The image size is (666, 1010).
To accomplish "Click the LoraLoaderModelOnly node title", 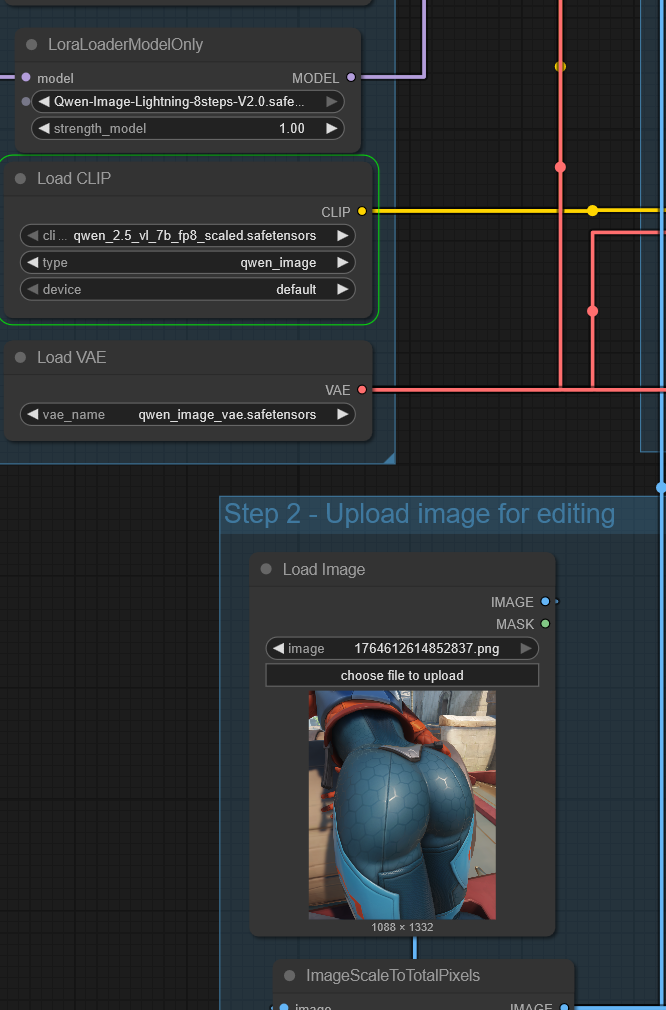I will coord(126,44).
